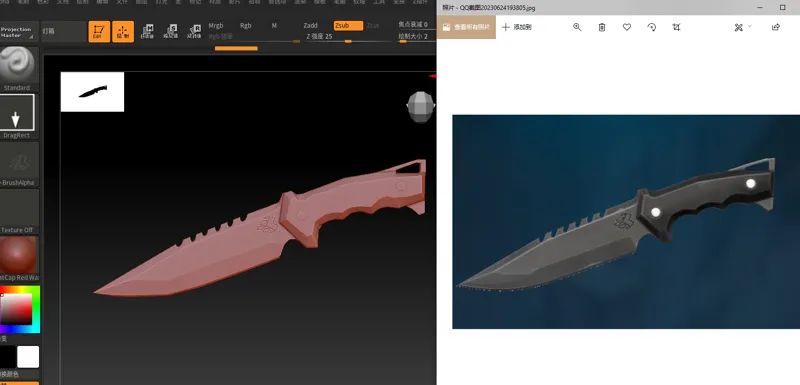Maximize the Photos window

pos(783,8)
